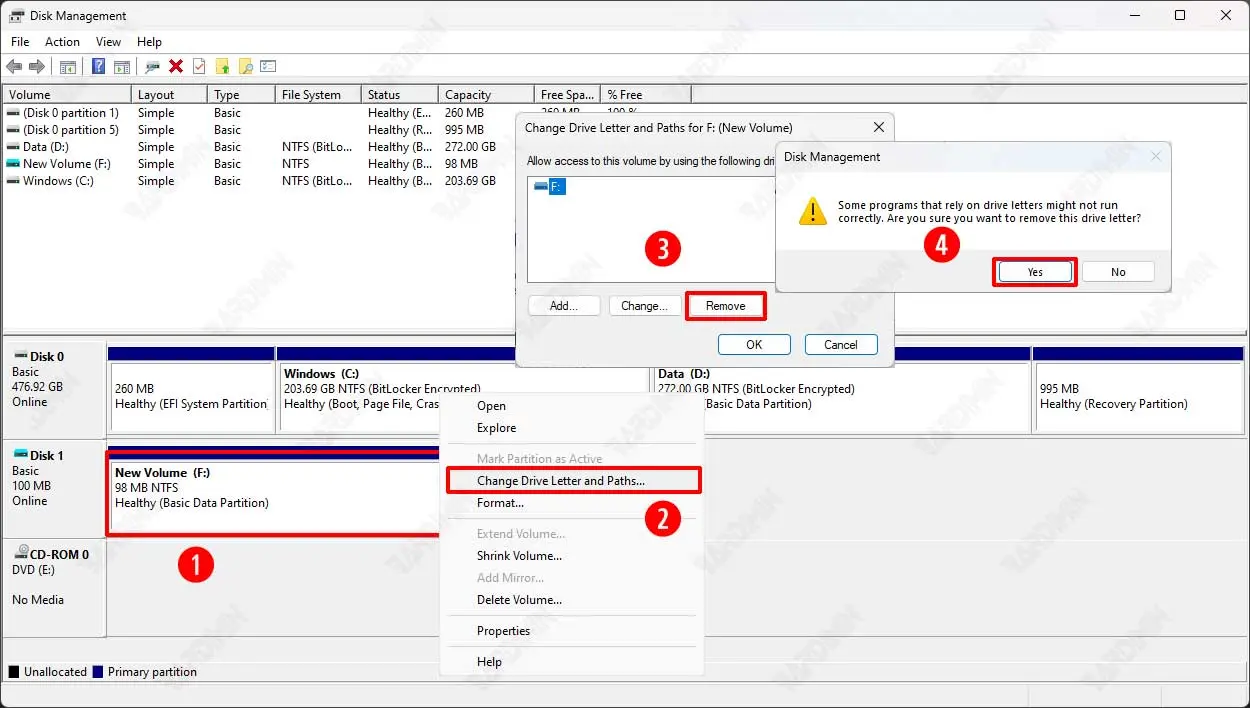Open the View menu
Viewport: 1250px width, 708px height.
point(108,42)
